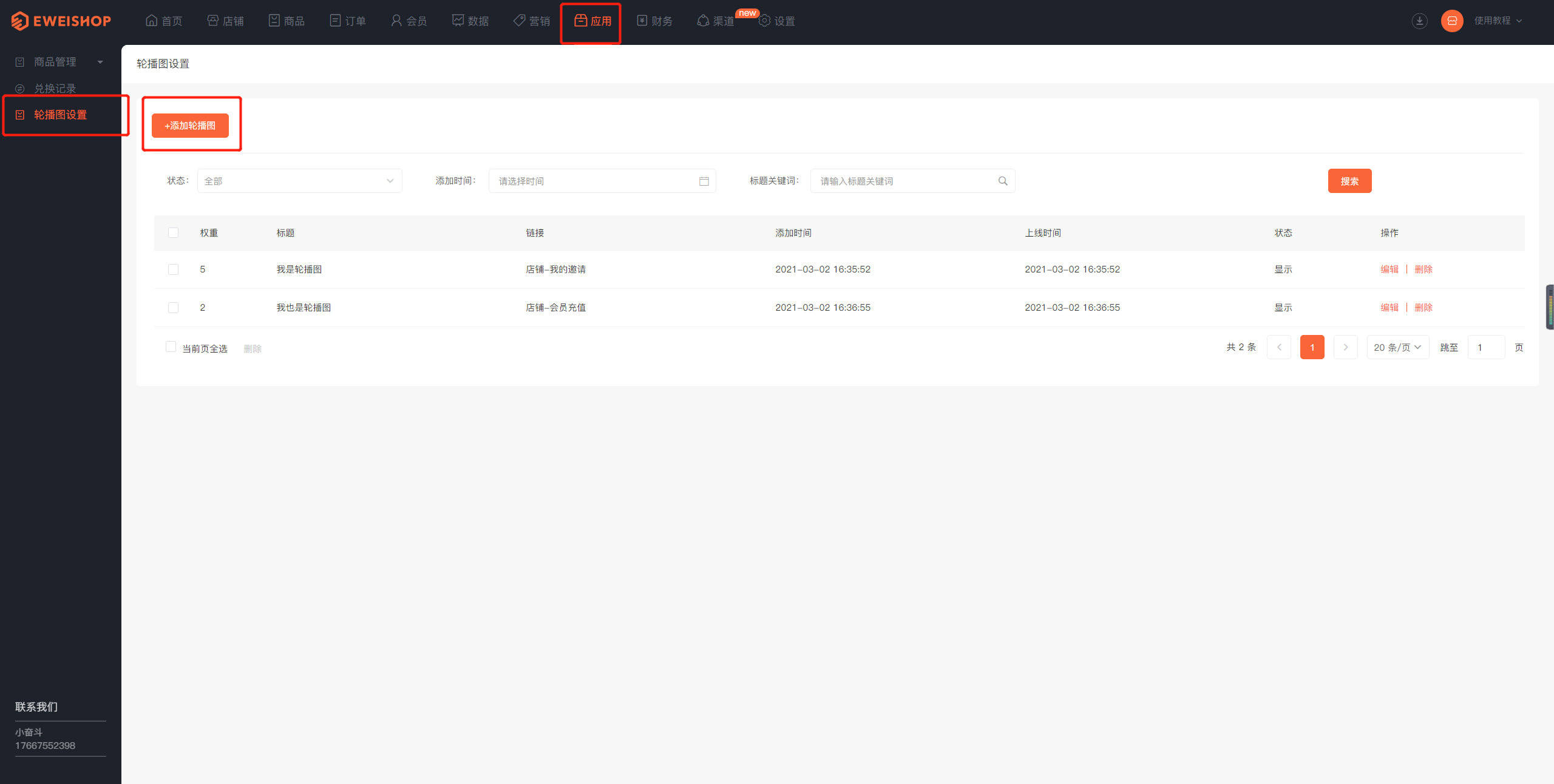The image size is (1554, 784).
Task: Open the 渠道 channels tab
Action: [716, 21]
